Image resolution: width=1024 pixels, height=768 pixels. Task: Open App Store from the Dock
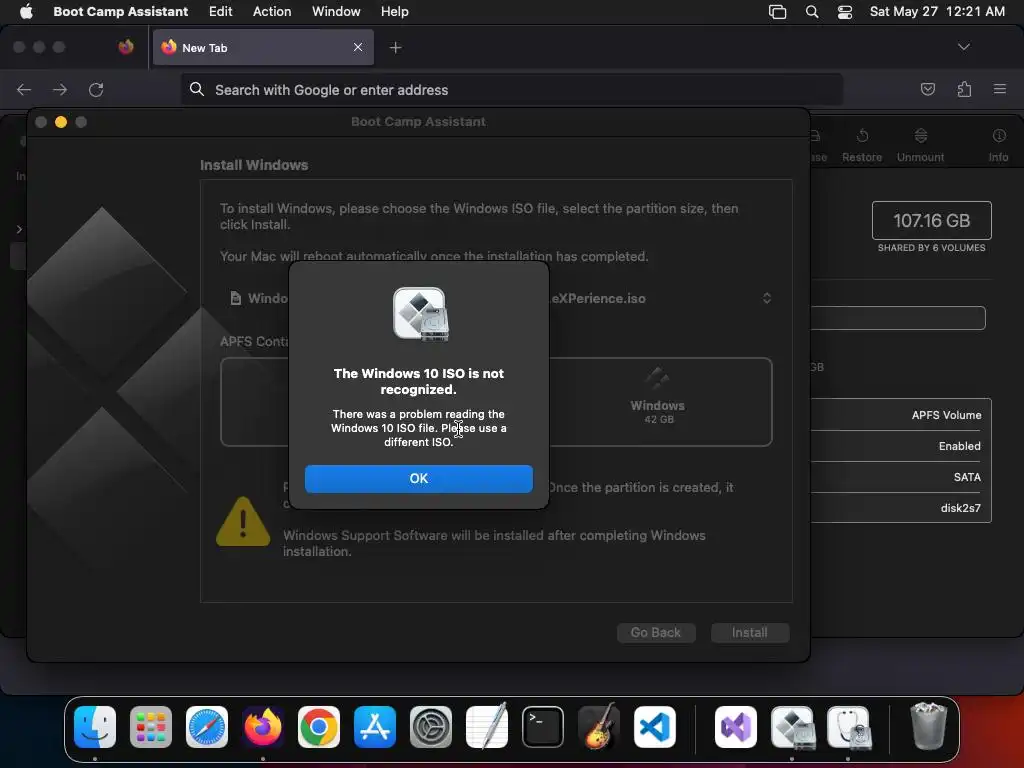pos(375,727)
